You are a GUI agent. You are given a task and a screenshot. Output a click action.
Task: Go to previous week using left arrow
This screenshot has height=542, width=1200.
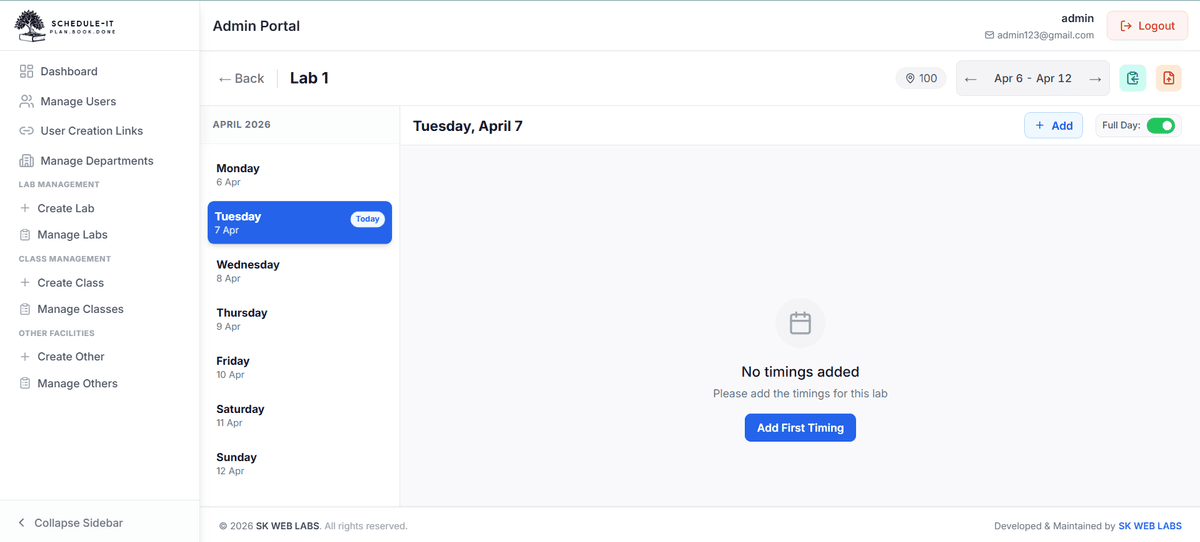tap(970, 79)
